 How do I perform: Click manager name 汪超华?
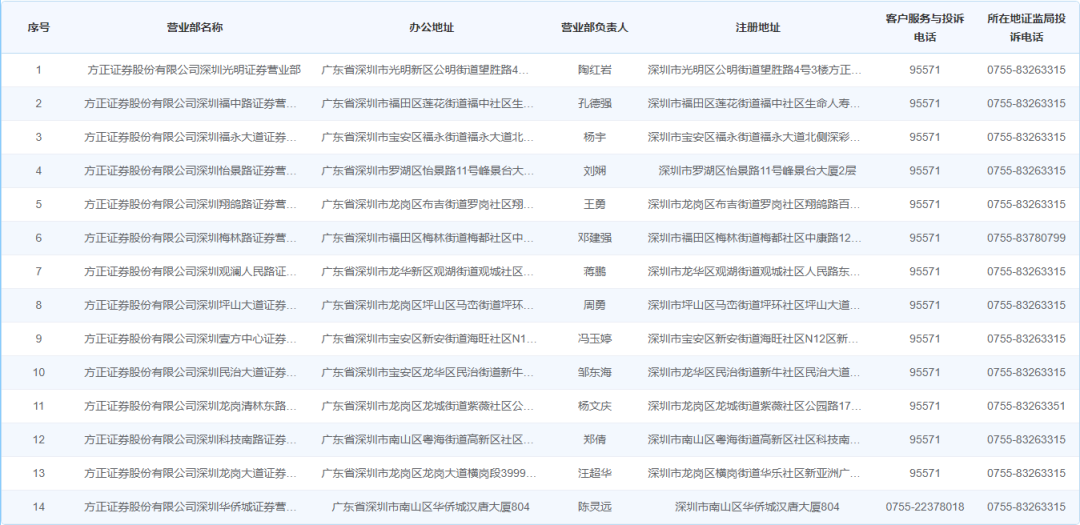point(594,473)
